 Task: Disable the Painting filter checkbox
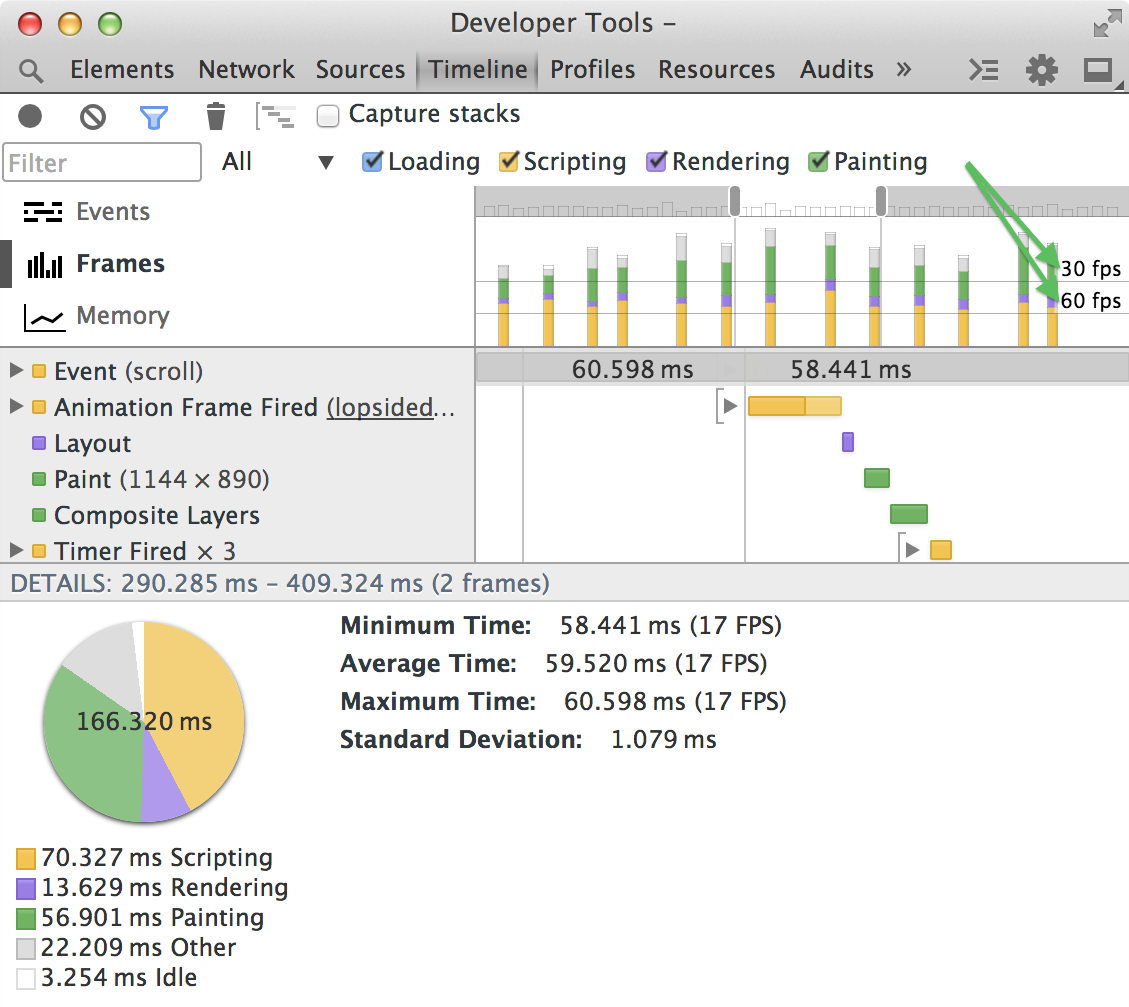click(x=819, y=162)
